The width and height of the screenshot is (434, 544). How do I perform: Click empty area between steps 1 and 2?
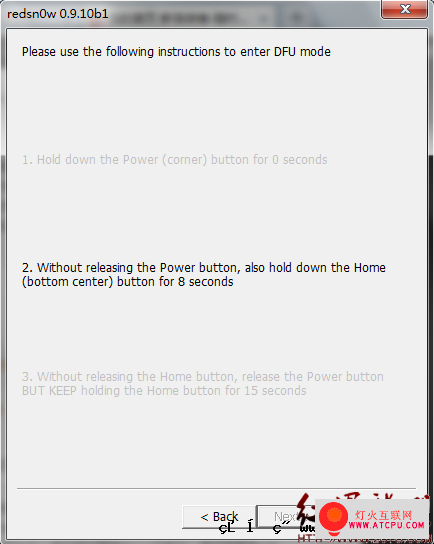(x=217, y=213)
